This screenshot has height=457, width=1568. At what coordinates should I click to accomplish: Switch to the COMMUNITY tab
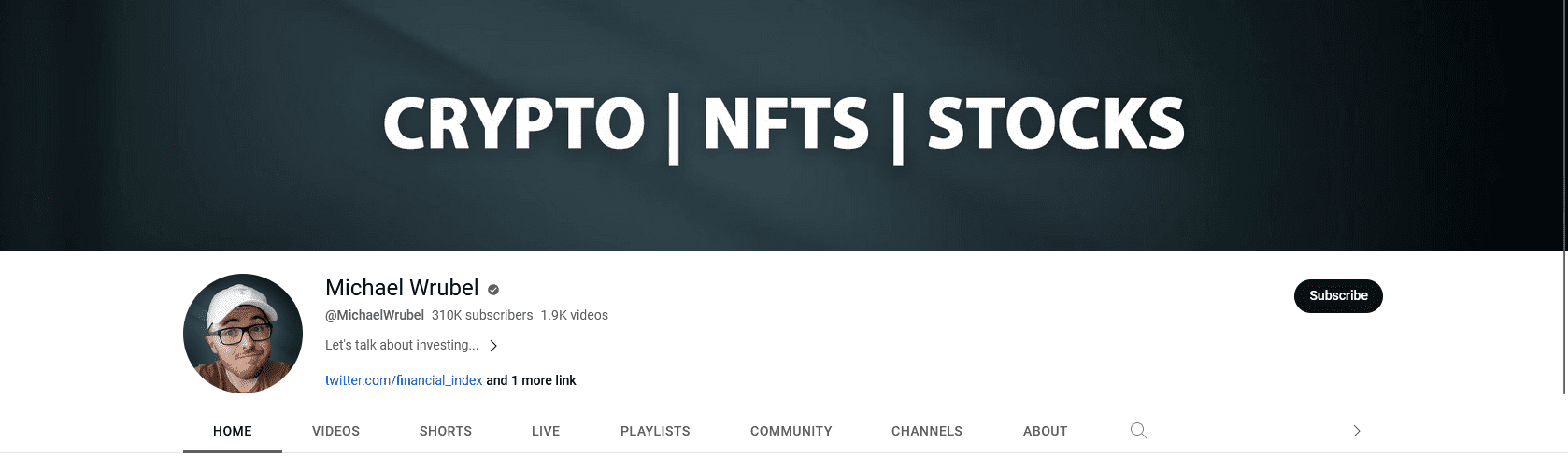791,431
